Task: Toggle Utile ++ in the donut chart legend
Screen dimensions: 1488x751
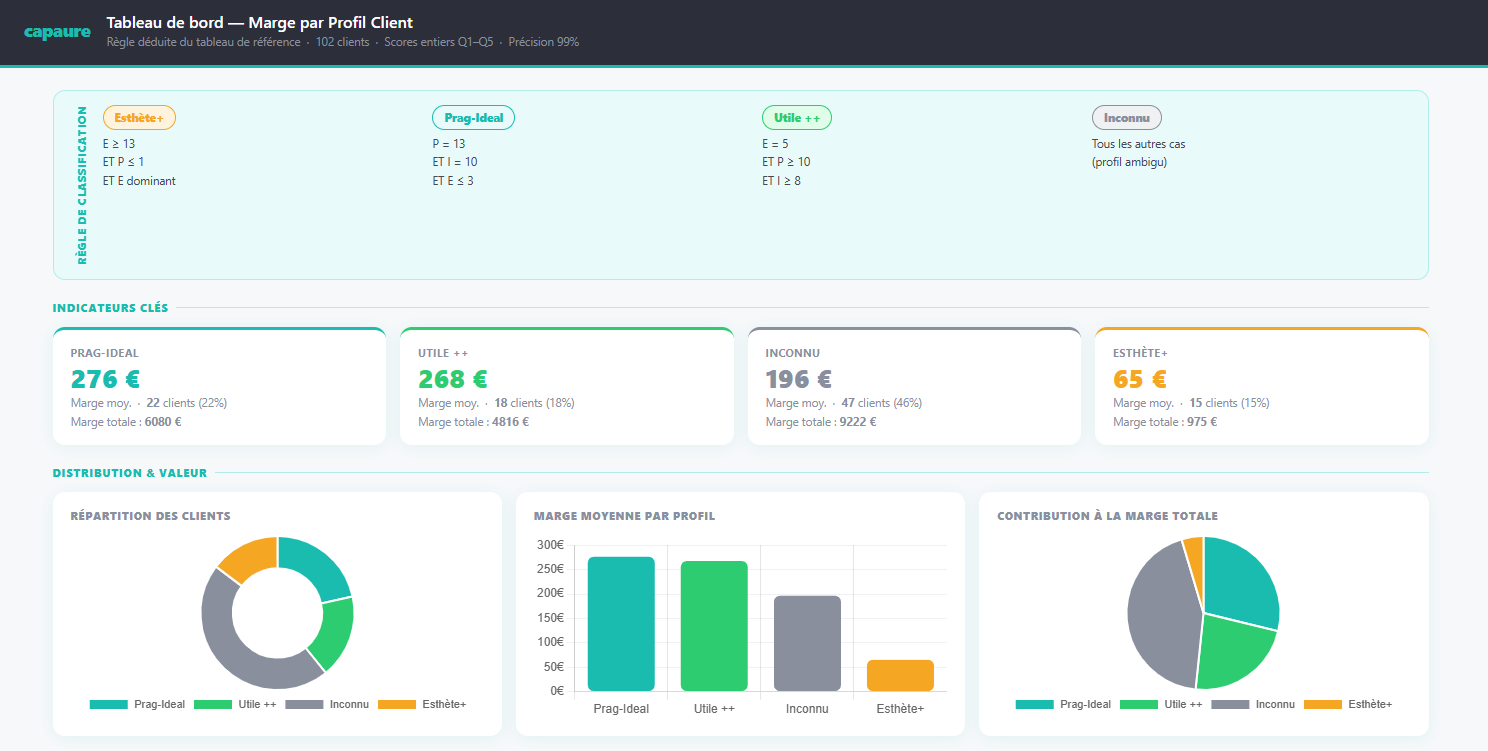Action: (x=212, y=704)
